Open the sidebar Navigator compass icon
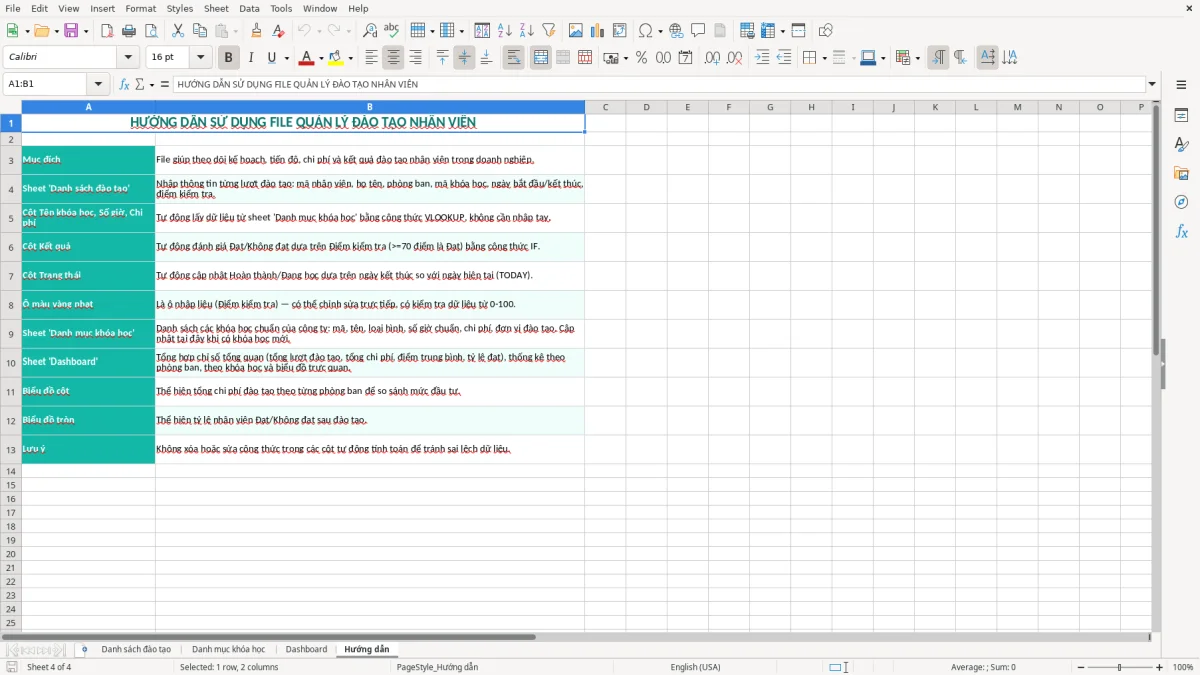Image resolution: width=1200 pixels, height=675 pixels. [1181, 202]
